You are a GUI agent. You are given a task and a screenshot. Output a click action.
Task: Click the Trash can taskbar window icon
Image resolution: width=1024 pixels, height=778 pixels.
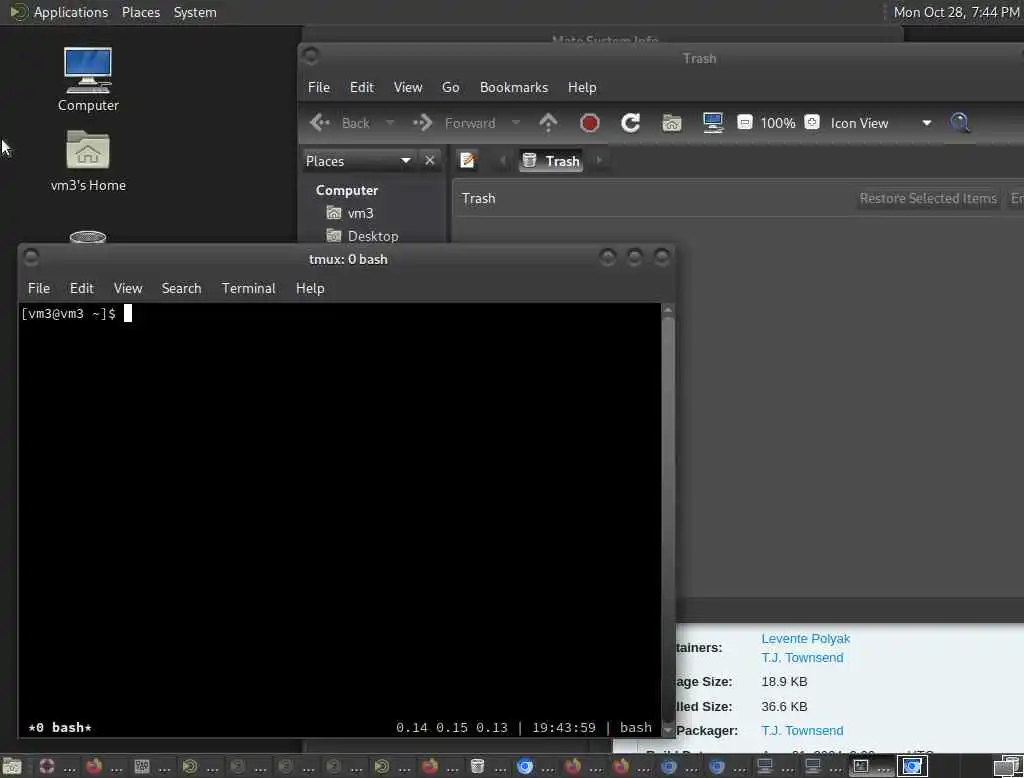click(x=477, y=766)
